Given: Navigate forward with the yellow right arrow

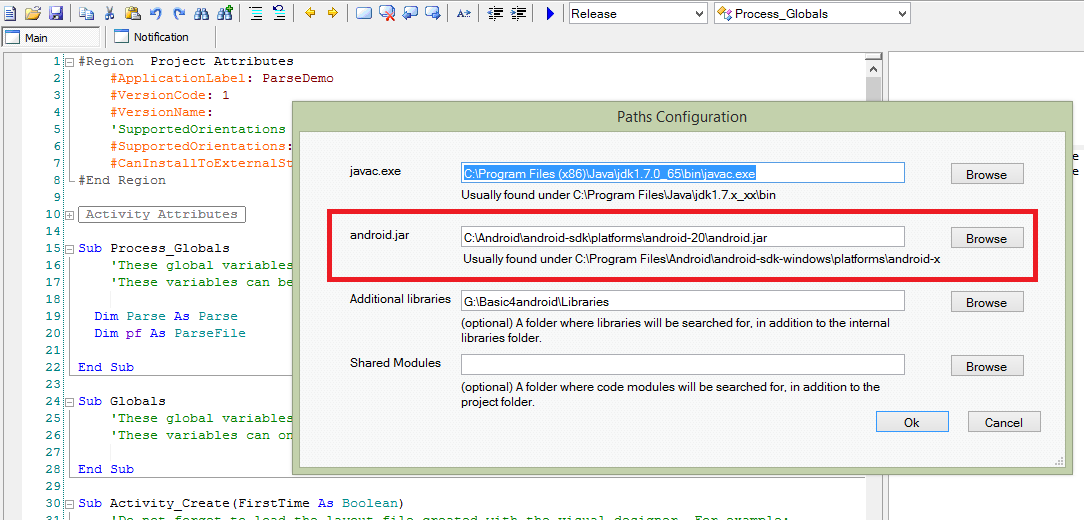Looking at the screenshot, I should [x=333, y=13].
